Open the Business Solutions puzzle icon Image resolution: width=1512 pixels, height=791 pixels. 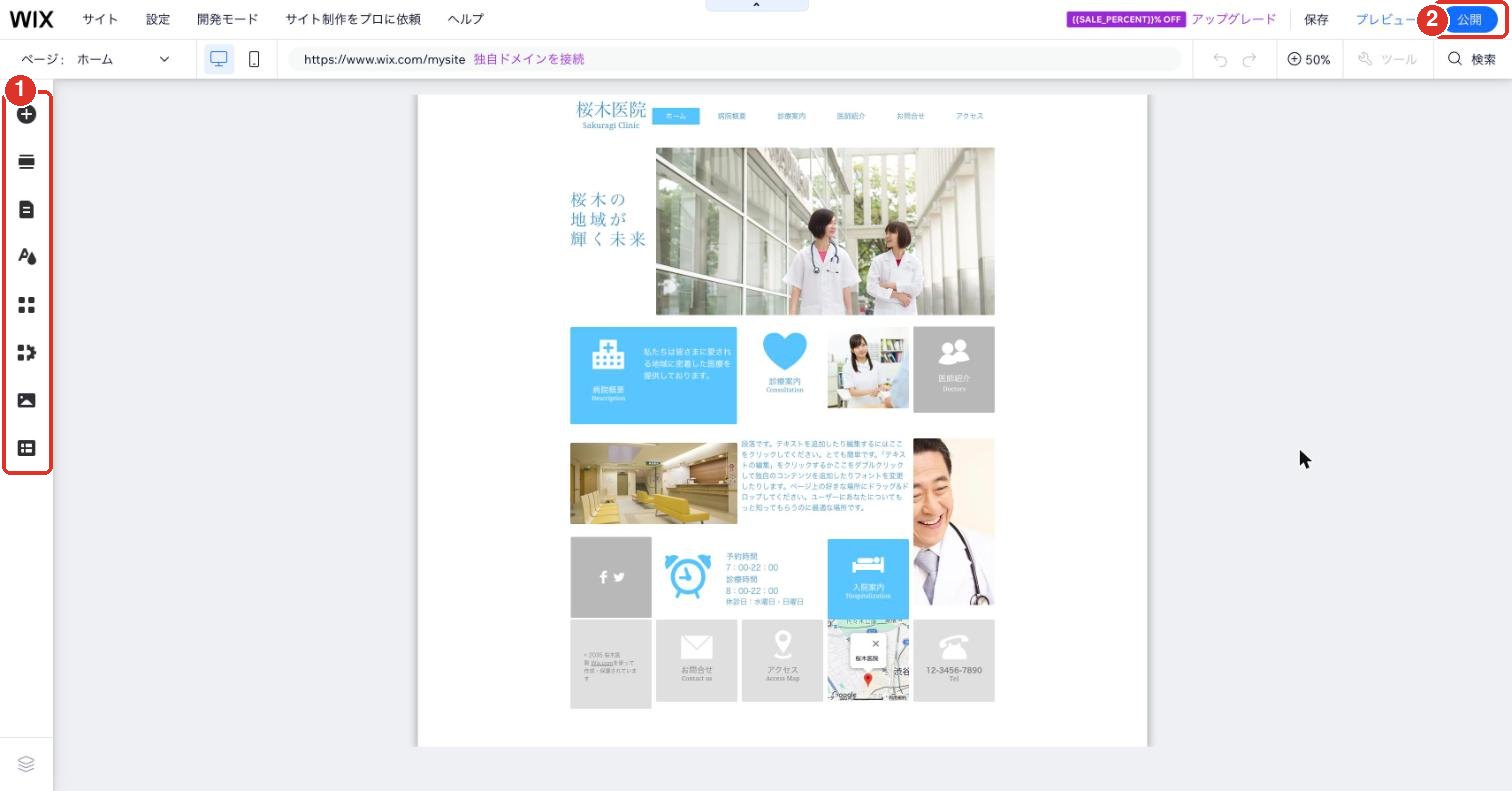(27, 352)
